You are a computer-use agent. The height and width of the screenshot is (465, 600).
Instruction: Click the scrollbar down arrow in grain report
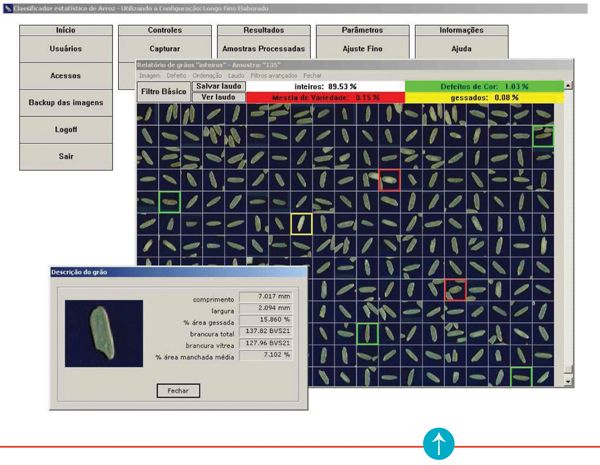569,380
